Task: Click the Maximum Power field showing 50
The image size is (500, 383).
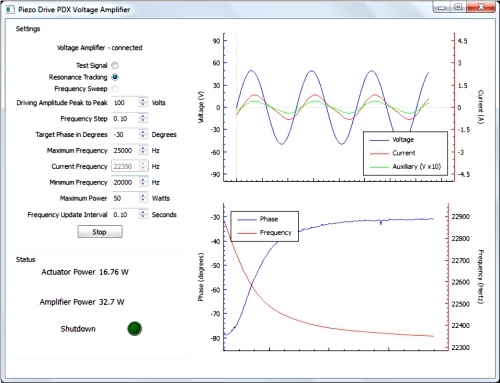Action: coord(125,198)
